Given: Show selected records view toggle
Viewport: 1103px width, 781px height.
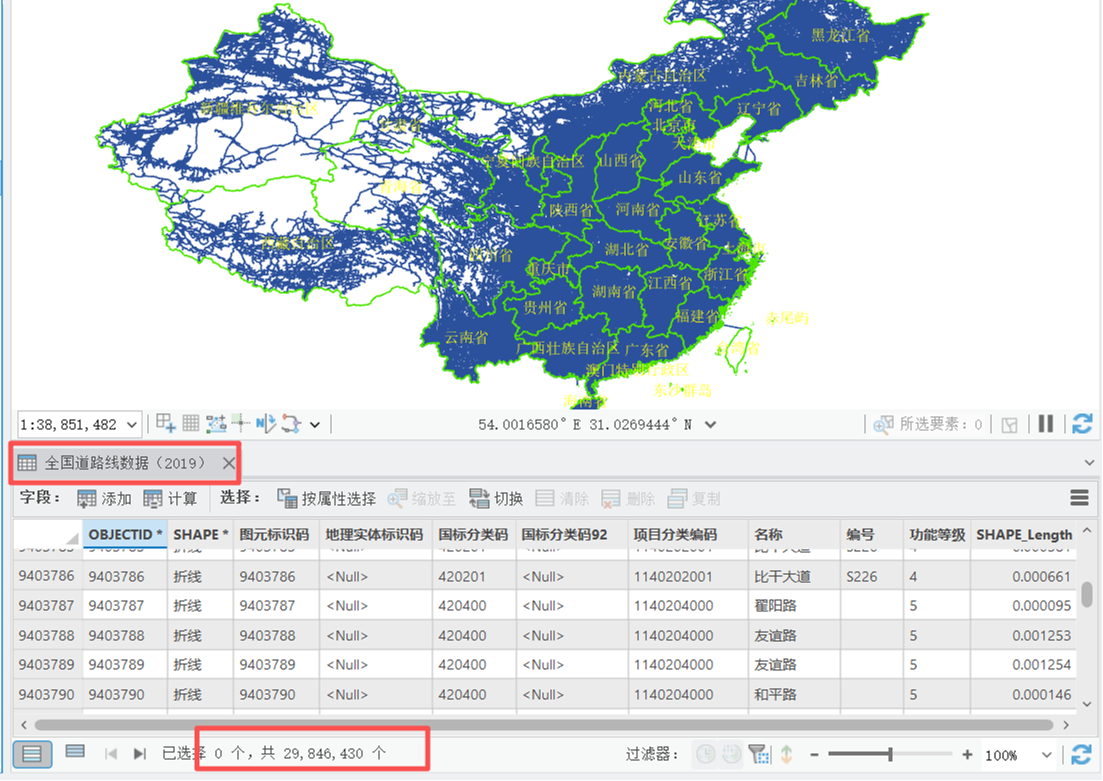Looking at the screenshot, I should [x=75, y=752].
